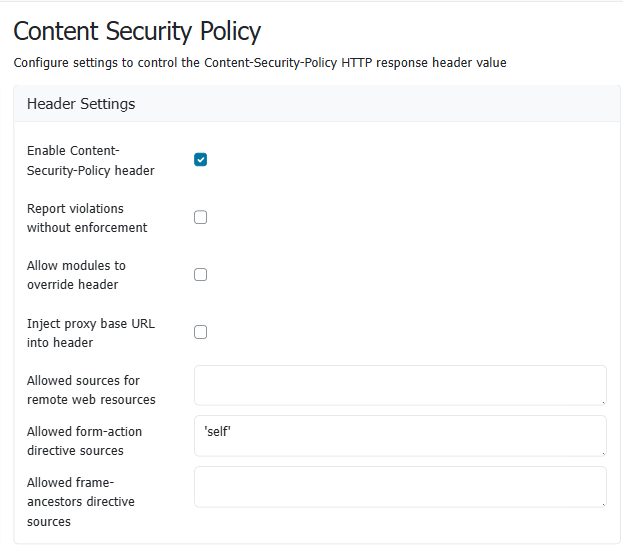Uncheck Enable Content-Security-Policy header checkbox

[x=200, y=160]
